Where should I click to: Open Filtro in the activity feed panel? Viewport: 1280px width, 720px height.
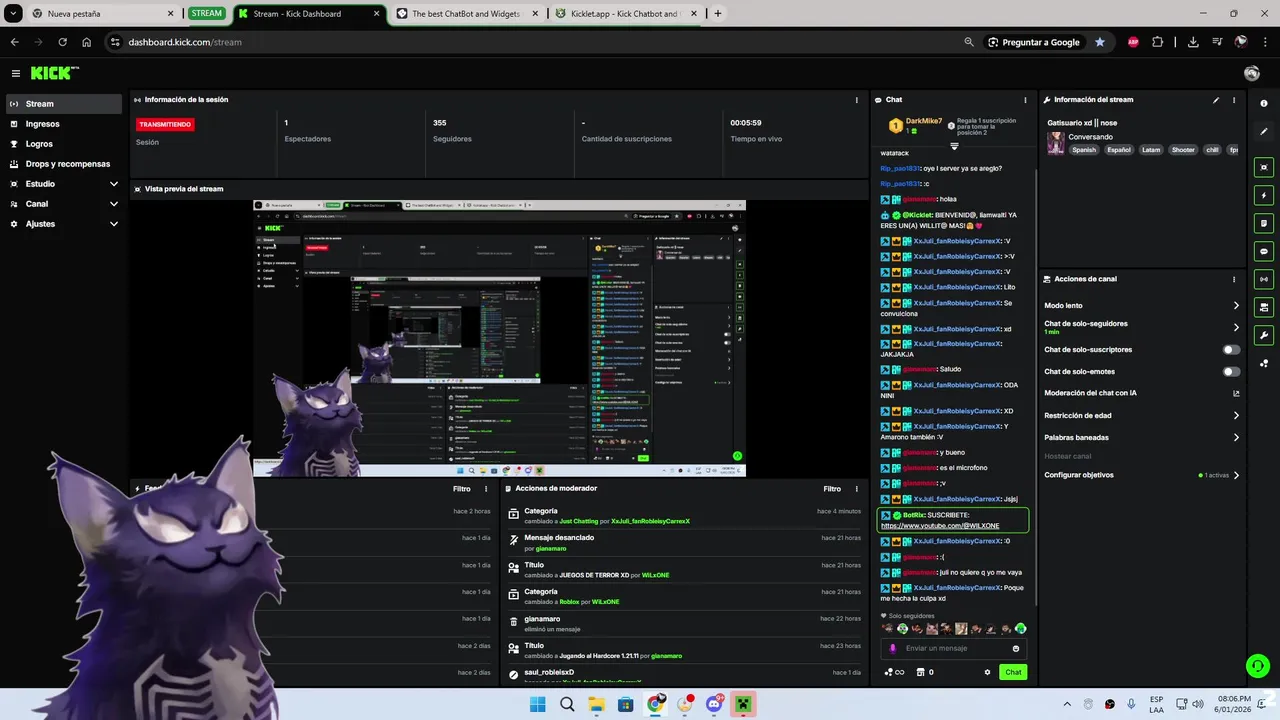click(461, 489)
